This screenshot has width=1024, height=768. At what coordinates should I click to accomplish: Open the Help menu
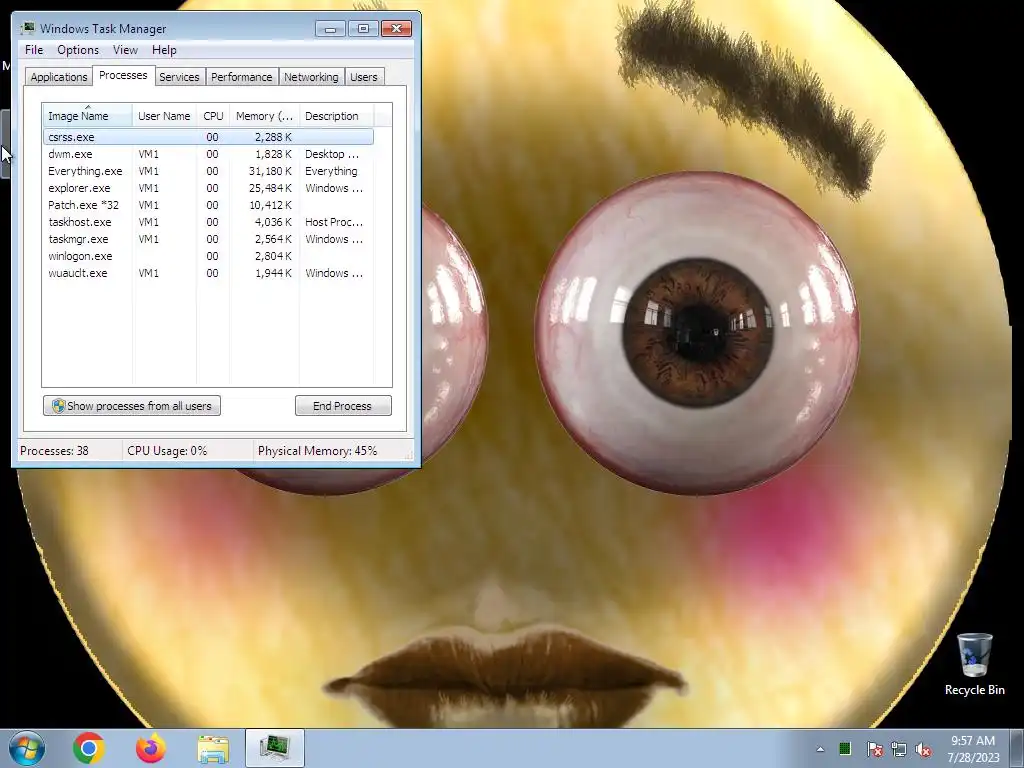164,50
